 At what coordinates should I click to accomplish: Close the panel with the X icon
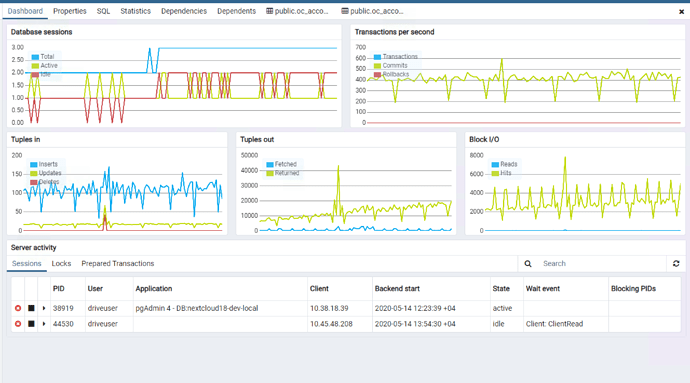pyautogui.click(x=681, y=12)
